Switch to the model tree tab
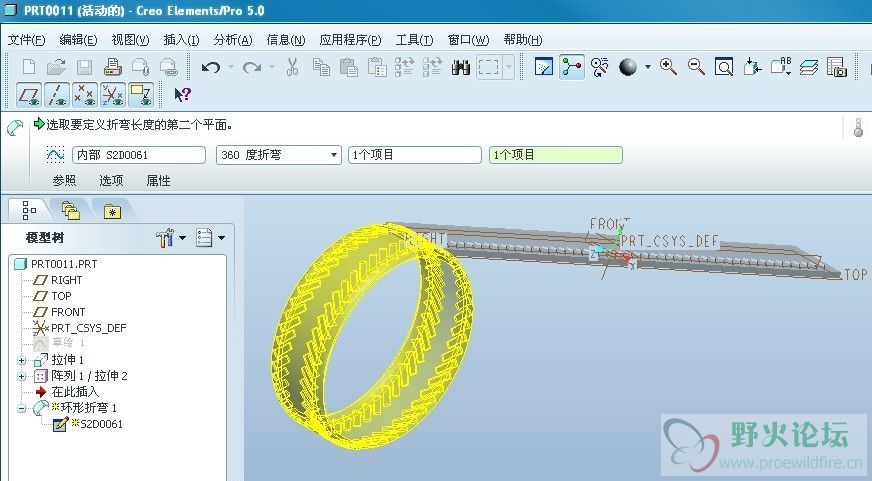Viewport: 872px width, 481px height. [29, 210]
